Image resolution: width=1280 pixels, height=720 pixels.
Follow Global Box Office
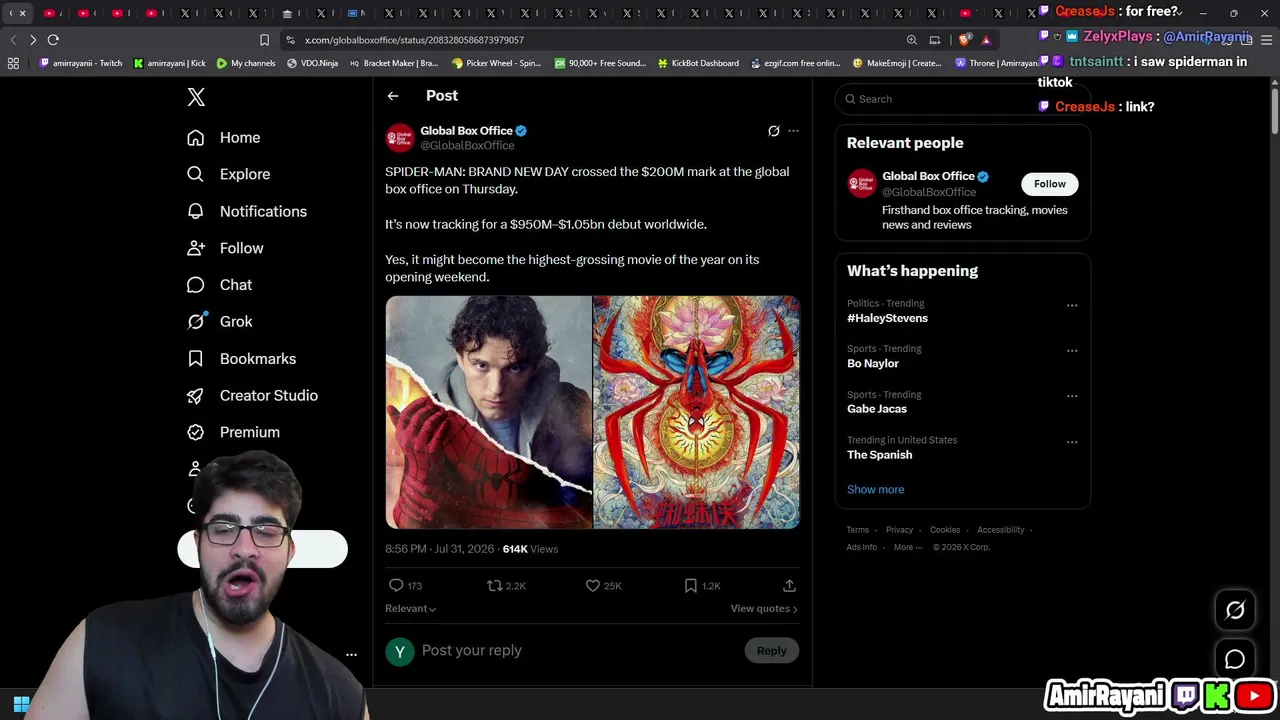[x=1049, y=184]
